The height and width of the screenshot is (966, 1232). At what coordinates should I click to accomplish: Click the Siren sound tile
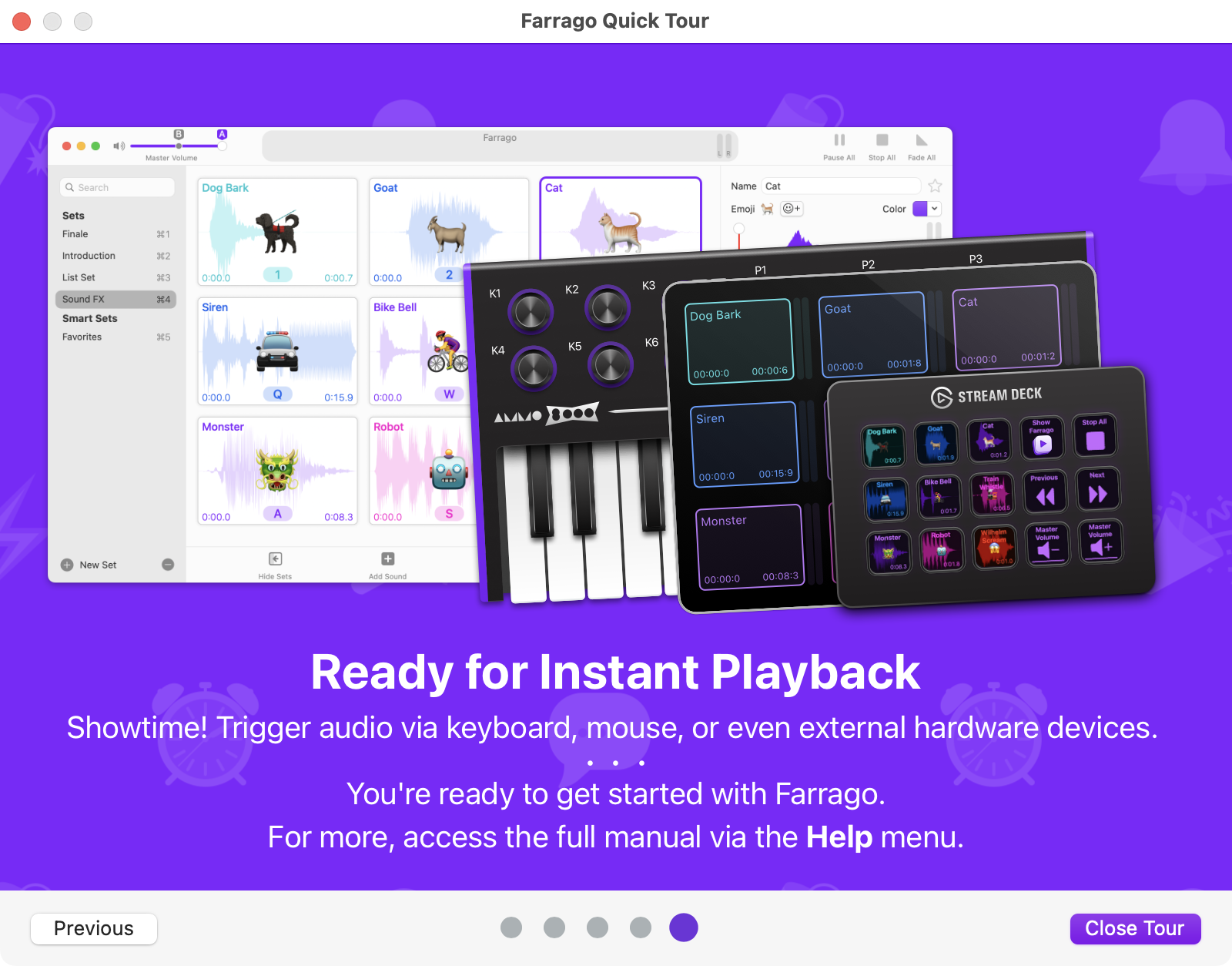coord(277,351)
